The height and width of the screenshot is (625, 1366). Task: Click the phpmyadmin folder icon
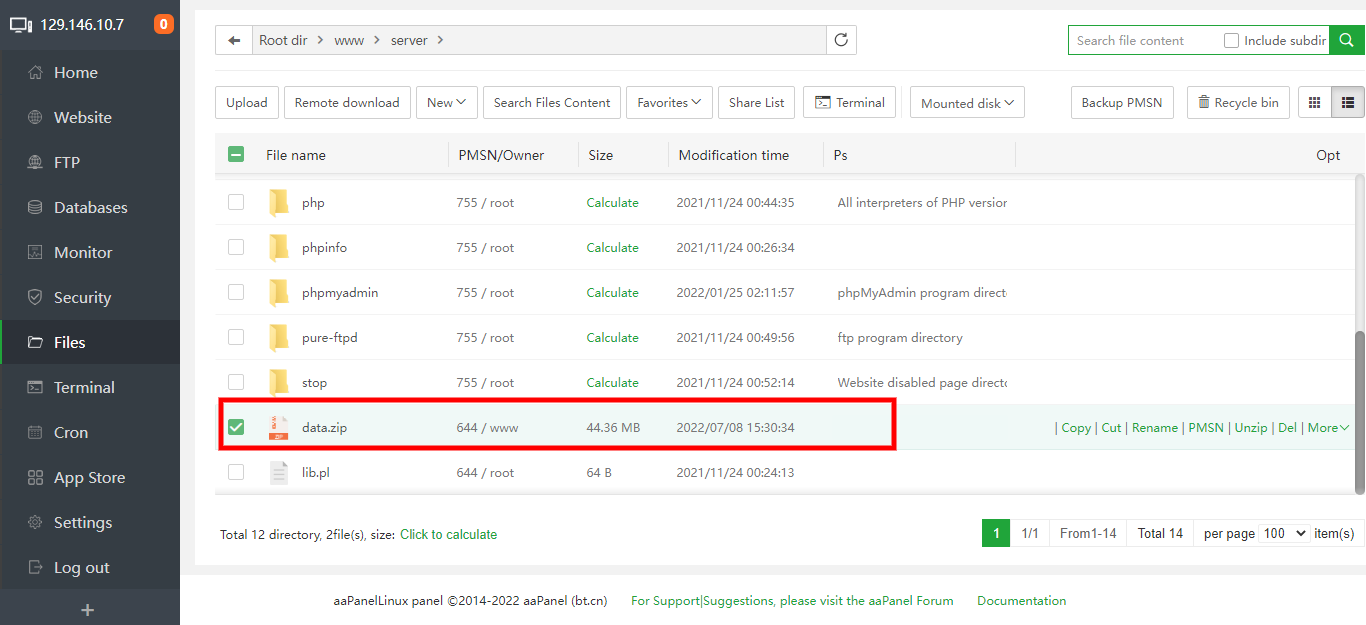(279, 292)
